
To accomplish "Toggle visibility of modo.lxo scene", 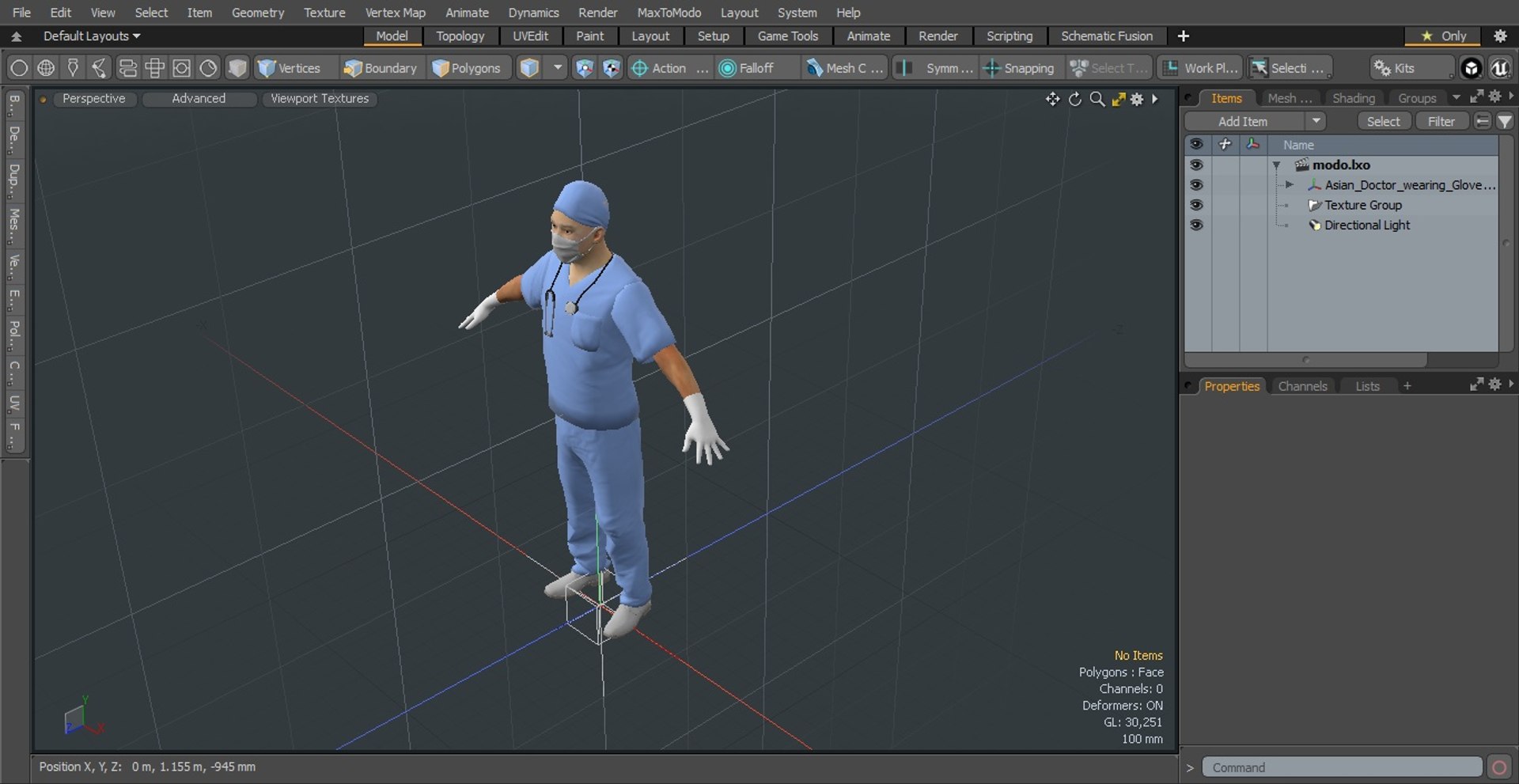I will [1196, 165].
